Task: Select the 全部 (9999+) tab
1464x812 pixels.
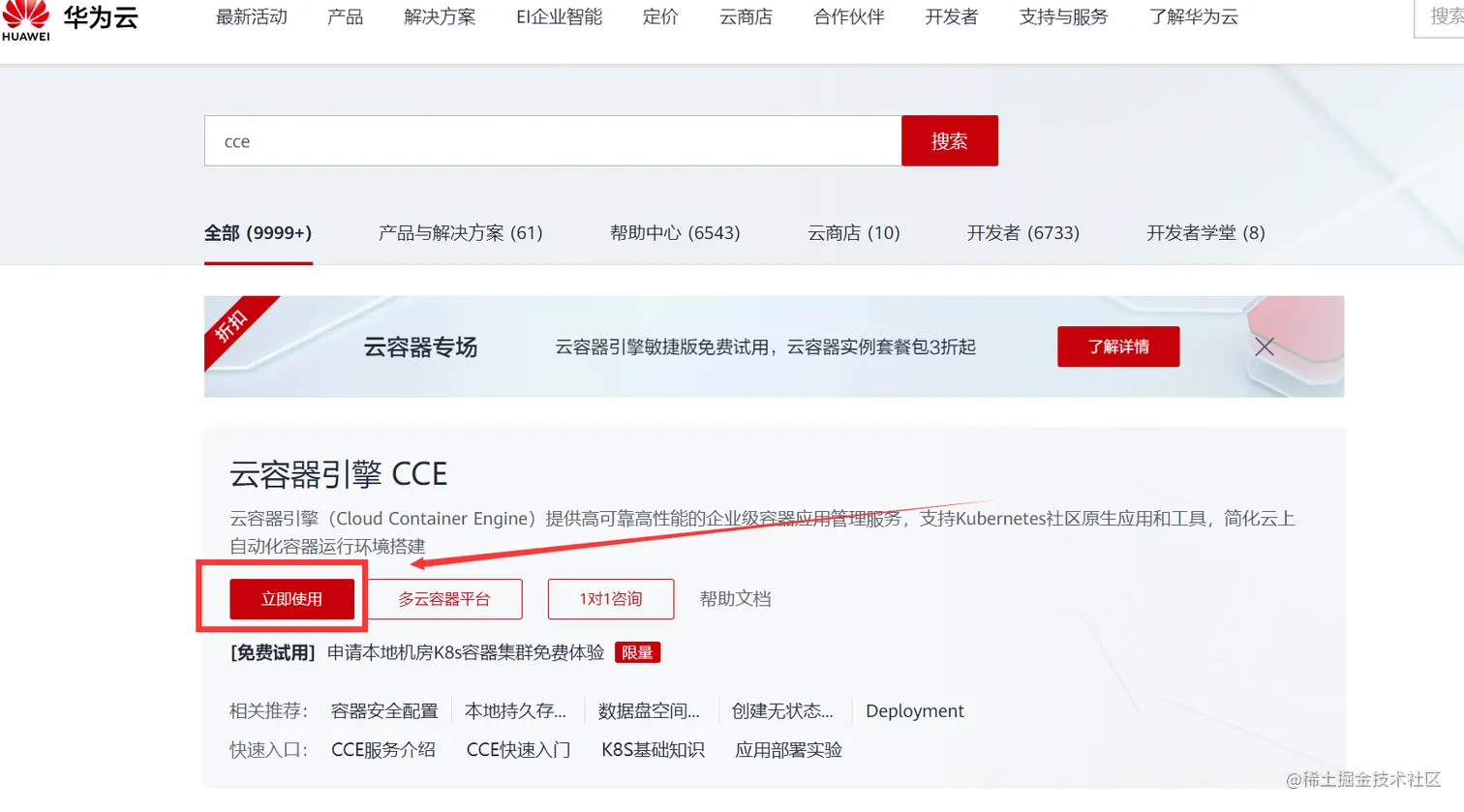Action: click(259, 233)
